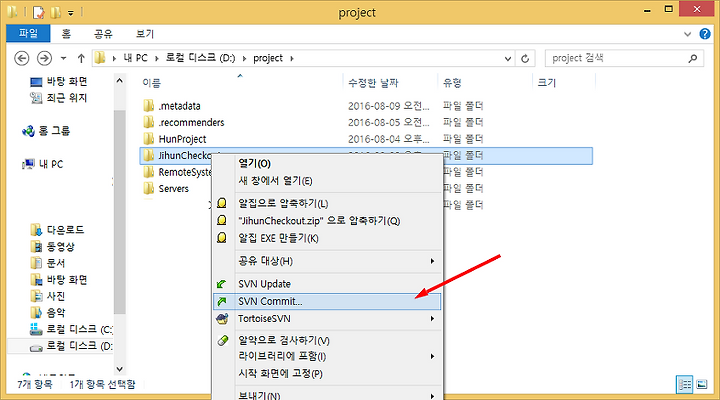Open recent locations dropdown arrow
The height and width of the screenshot is (400, 720).
coord(63,58)
